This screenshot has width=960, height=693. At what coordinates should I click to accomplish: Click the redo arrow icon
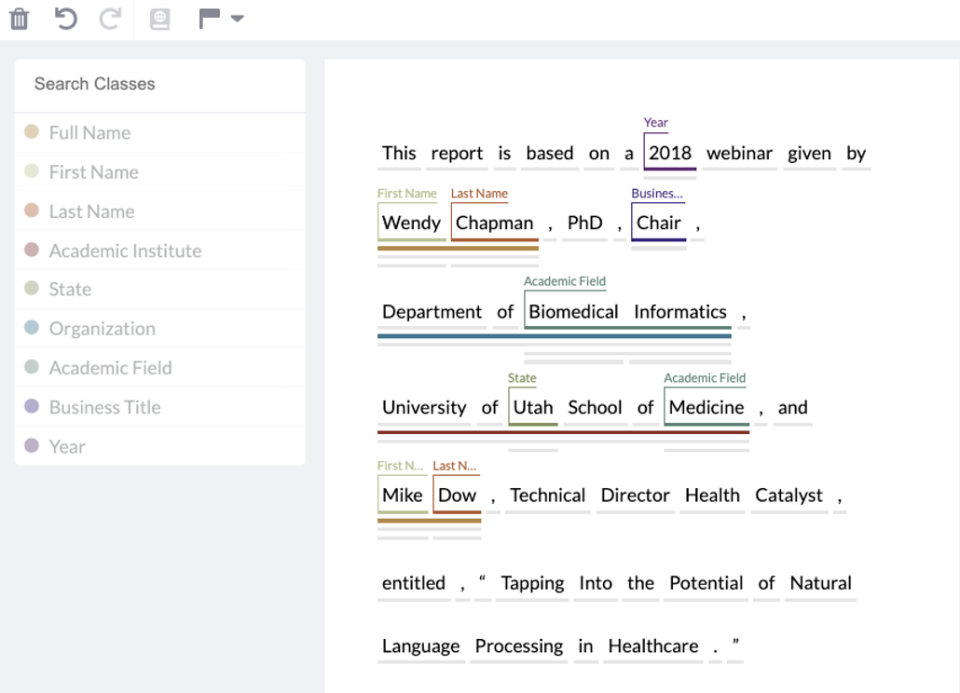click(108, 18)
